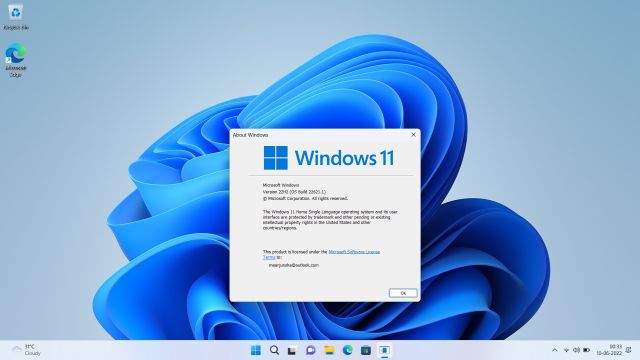
Task: Click the battery tray icon
Action: click(587, 350)
